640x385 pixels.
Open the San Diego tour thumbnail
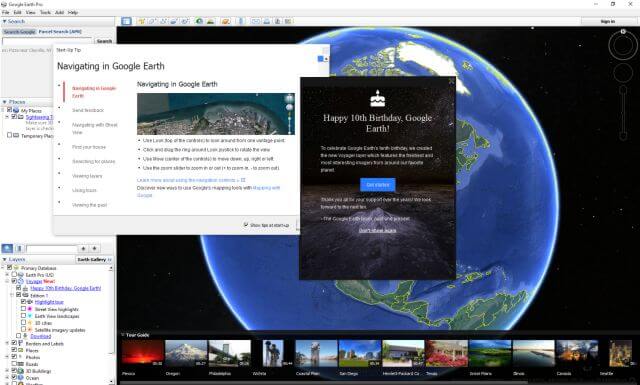(x=359, y=354)
